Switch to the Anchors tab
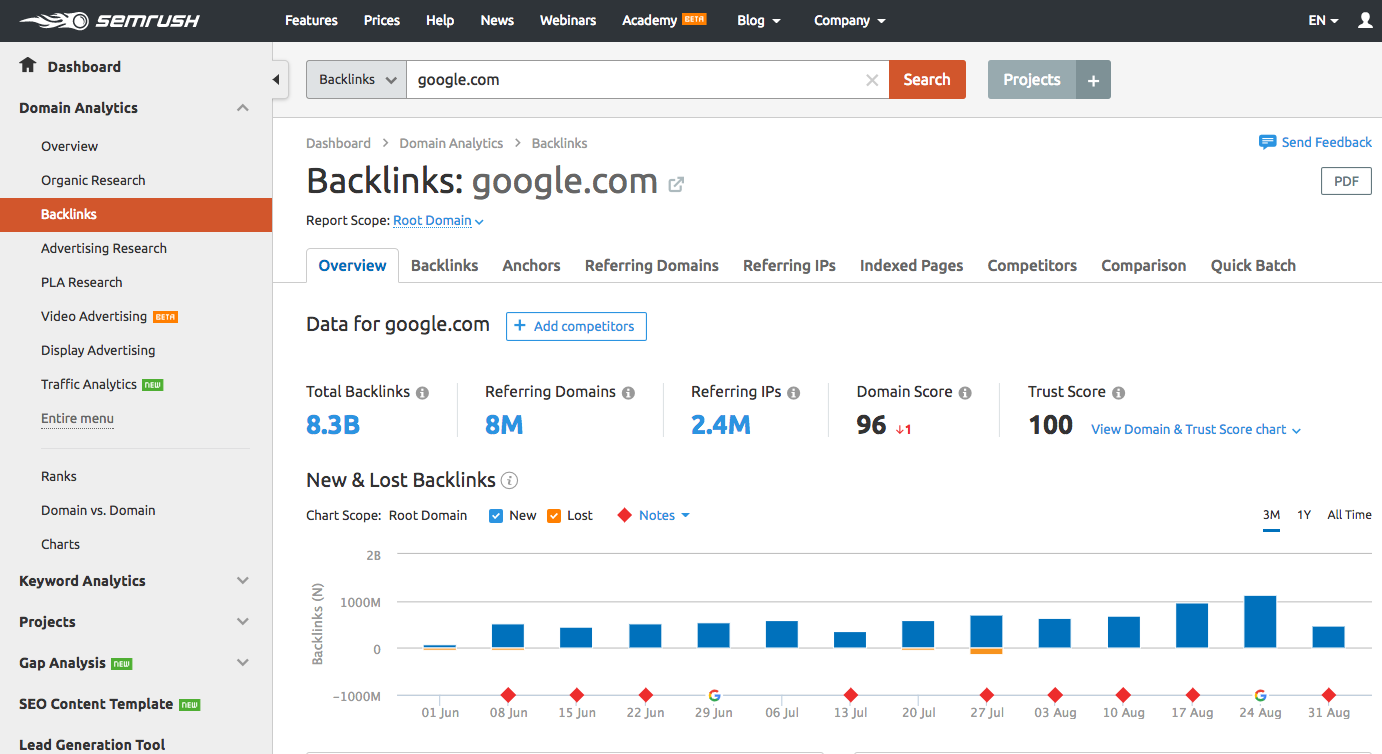 point(531,265)
